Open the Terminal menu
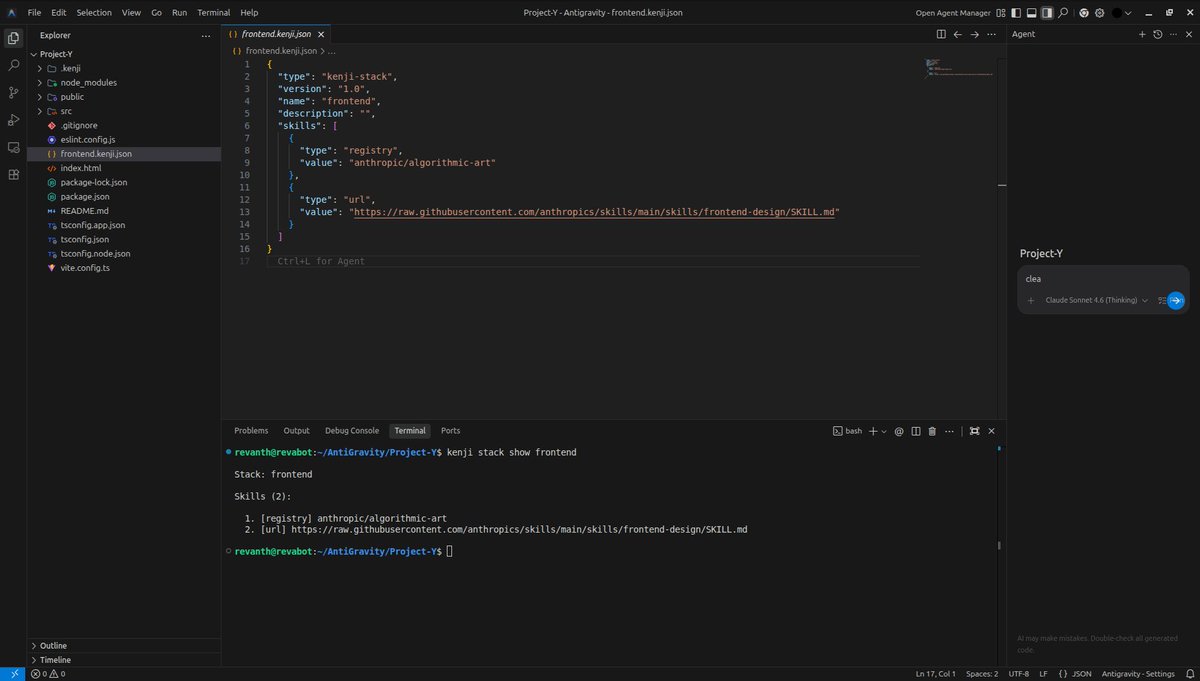Screen dimensions: 1200x681 [213, 13]
